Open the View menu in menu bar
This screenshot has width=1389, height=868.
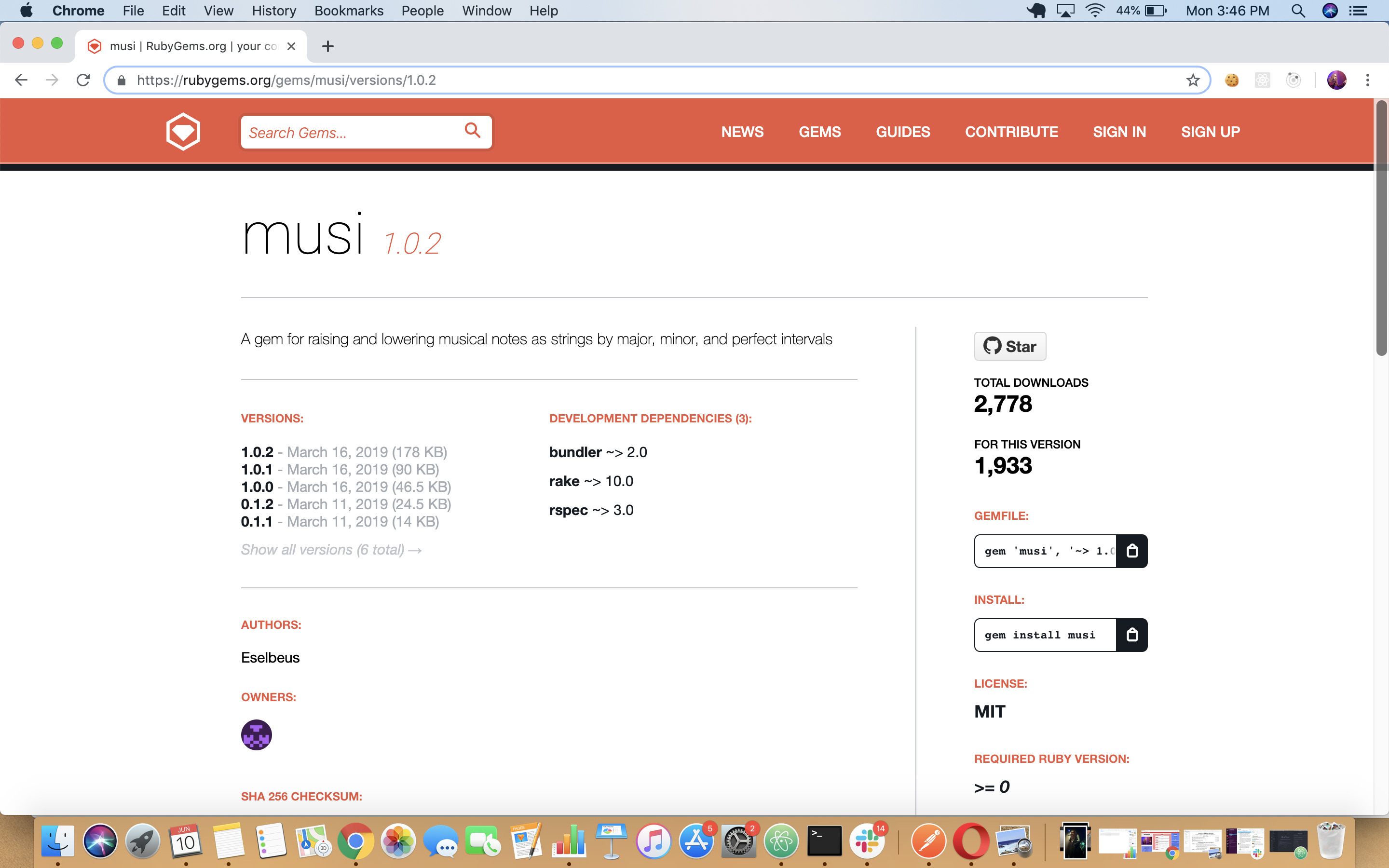tap(218, 11)
